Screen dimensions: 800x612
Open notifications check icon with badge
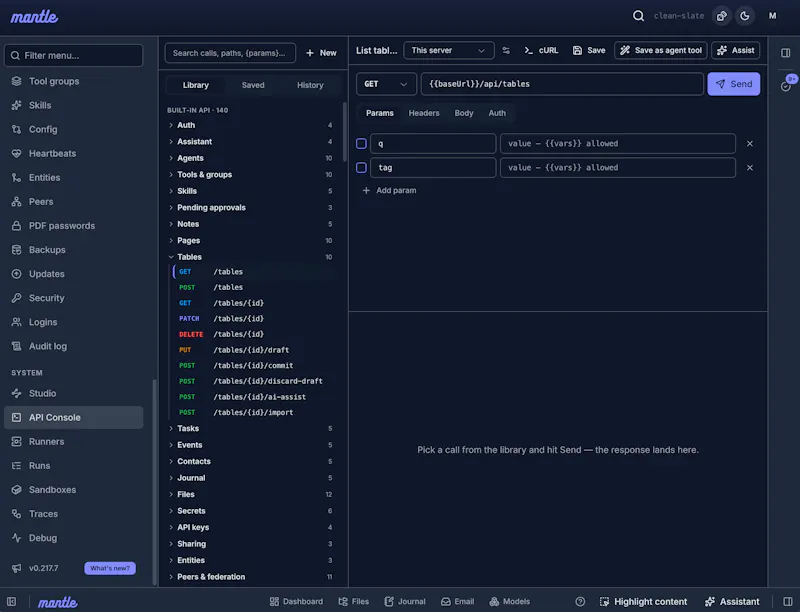(786, 85)
